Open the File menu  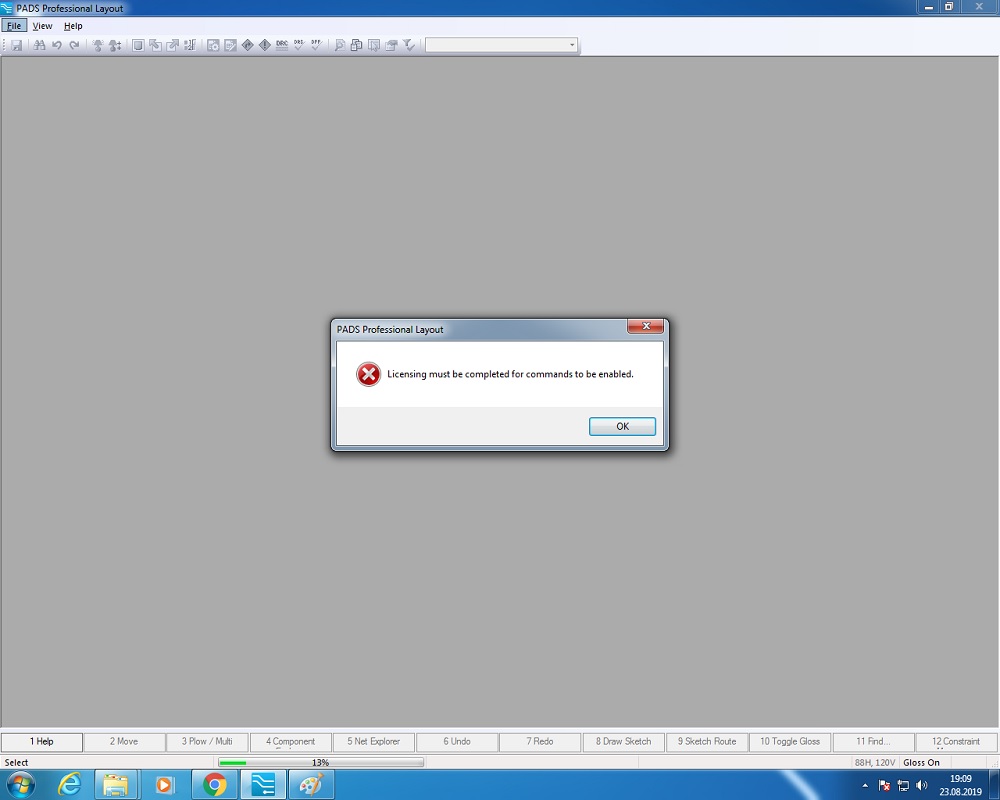(14, 26)
